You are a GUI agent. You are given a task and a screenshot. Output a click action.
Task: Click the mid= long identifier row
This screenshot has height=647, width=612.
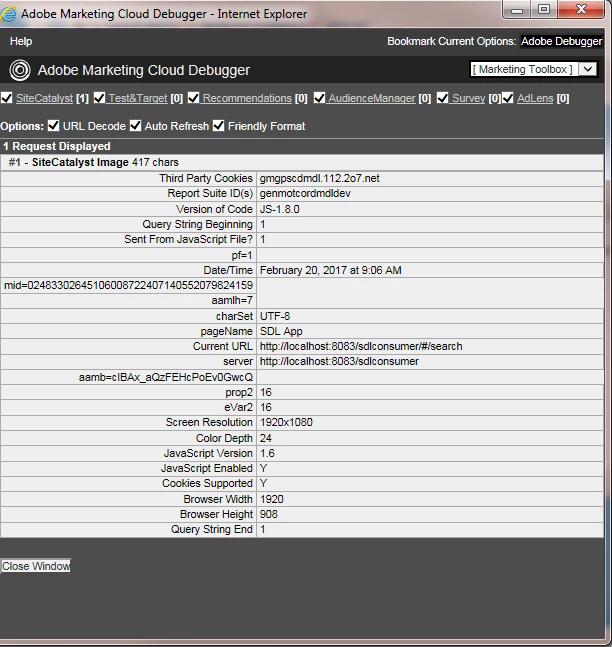click(128, 285)
